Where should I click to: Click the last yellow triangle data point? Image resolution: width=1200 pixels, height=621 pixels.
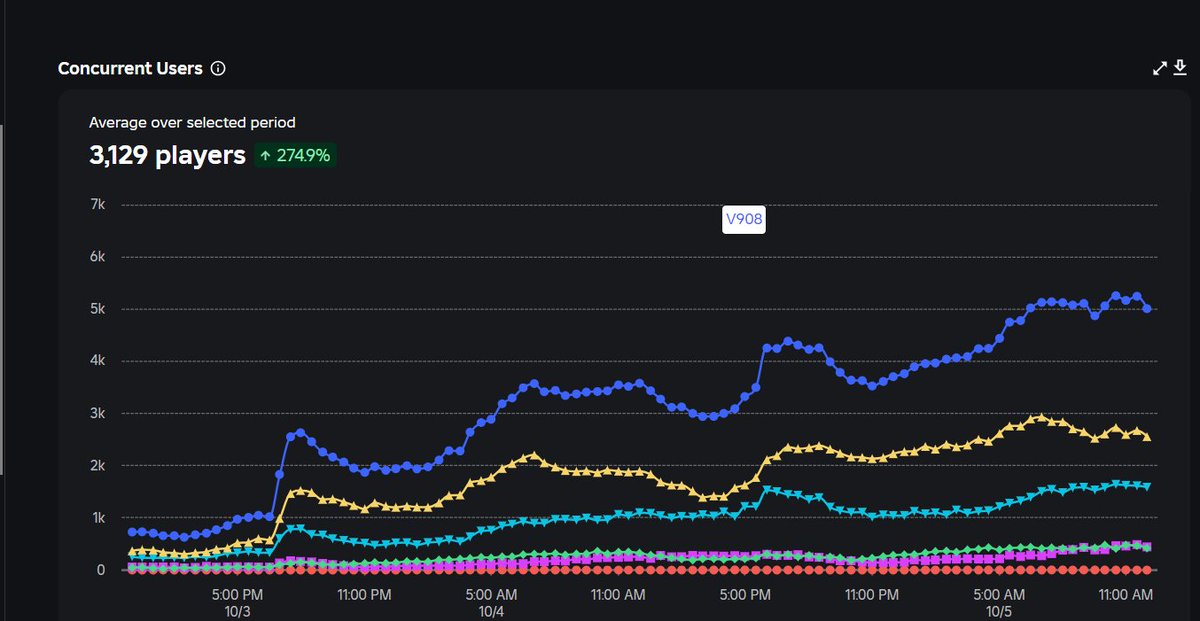click(x=1146, y=437)
